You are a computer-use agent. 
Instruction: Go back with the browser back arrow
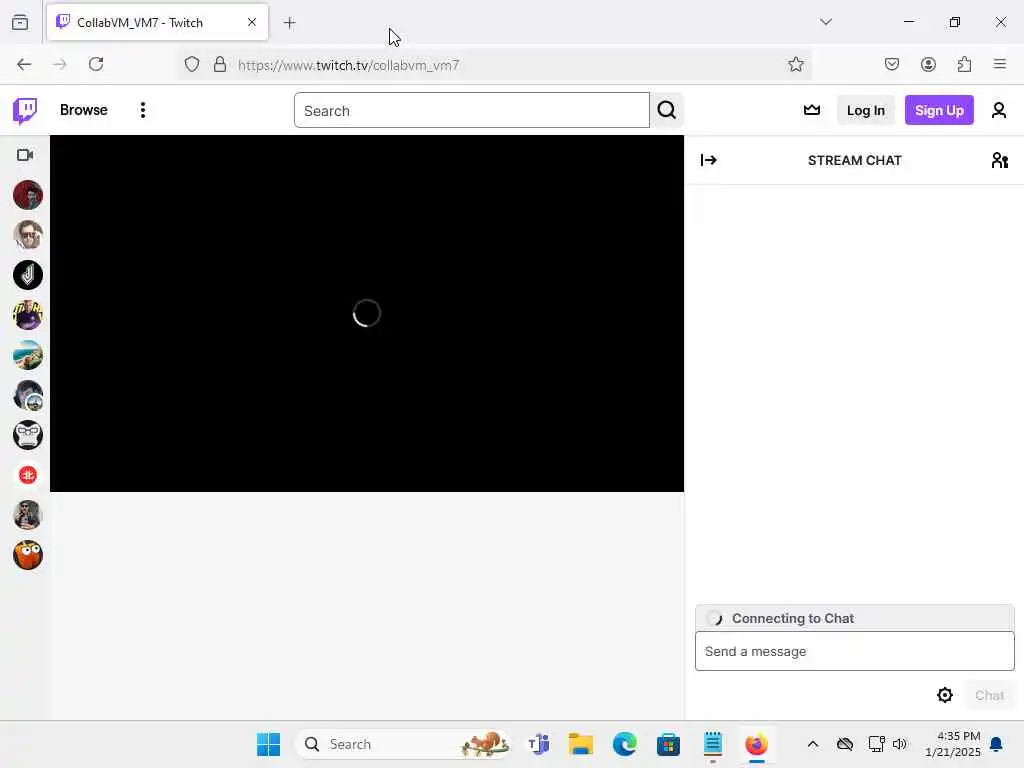pyautogui.click(x=24, y=64)
